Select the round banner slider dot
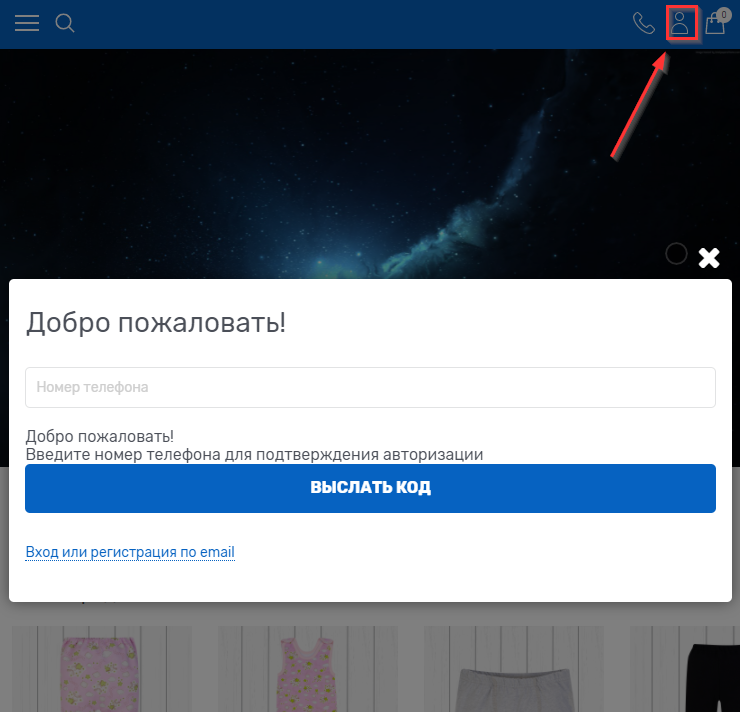 (676, 254)
